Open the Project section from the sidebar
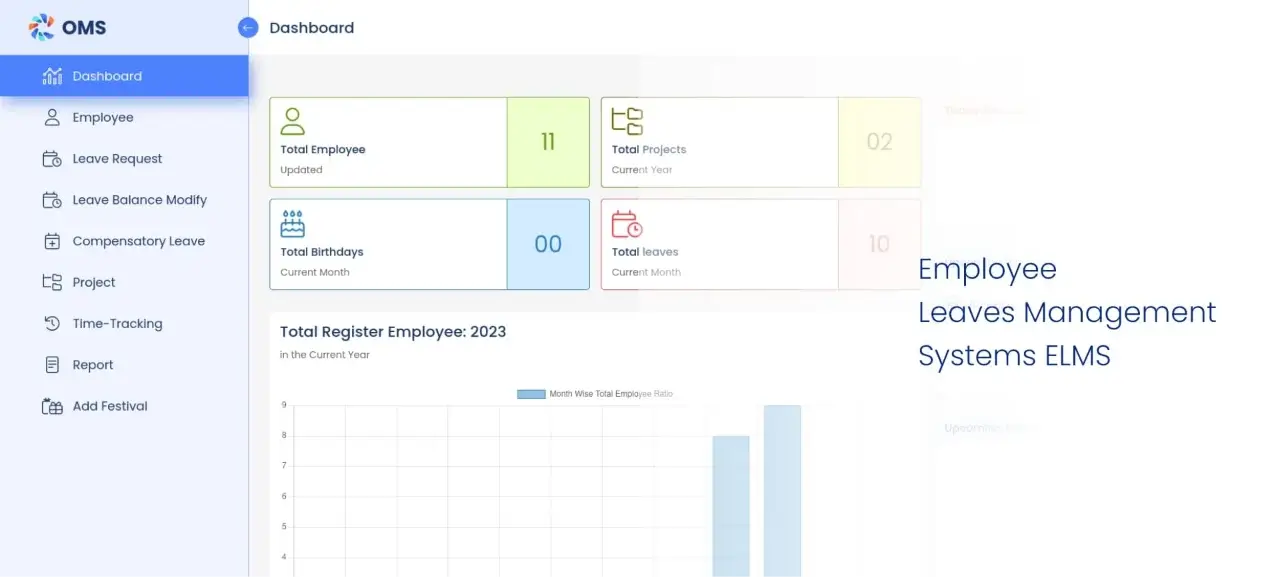This screenshot has height=577, width=1276. tap(92, 282)
